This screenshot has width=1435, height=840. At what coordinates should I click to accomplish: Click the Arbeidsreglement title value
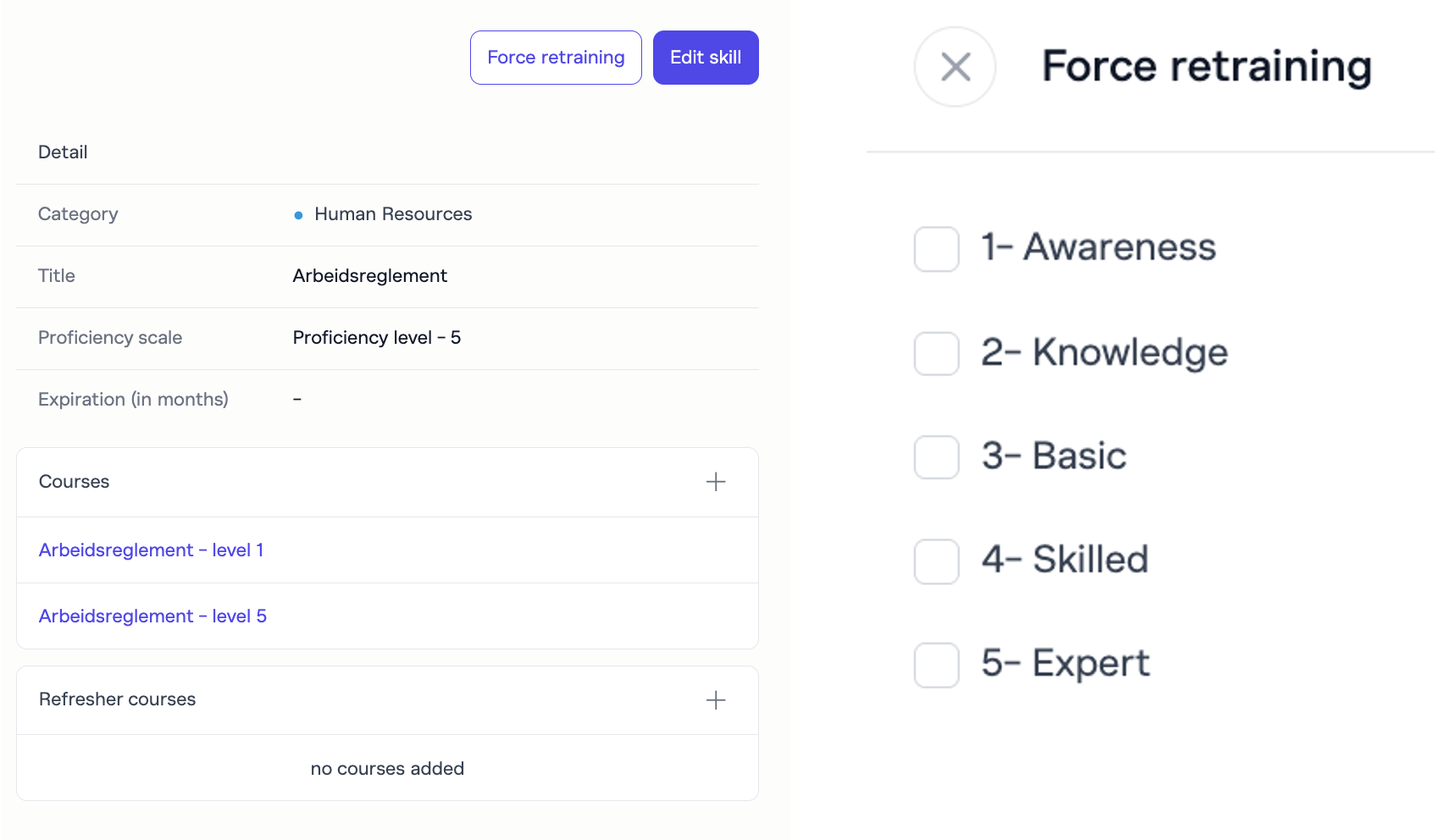[x=370, y=276]
